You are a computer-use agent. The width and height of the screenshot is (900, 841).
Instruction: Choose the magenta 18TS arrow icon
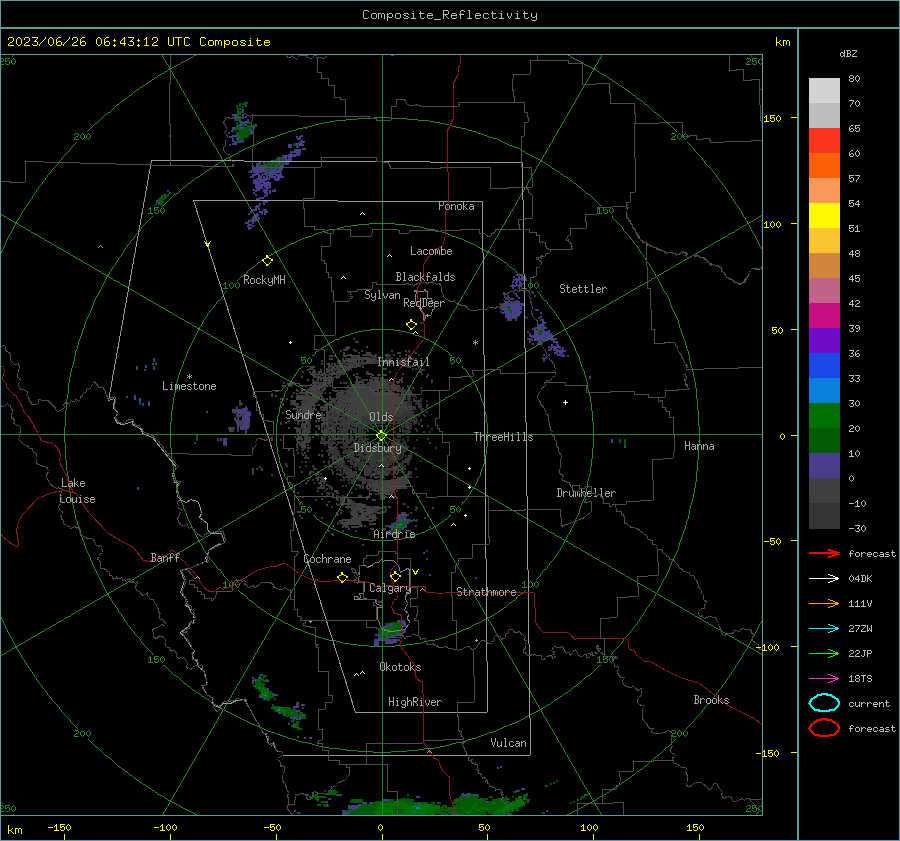coord(824,679)
